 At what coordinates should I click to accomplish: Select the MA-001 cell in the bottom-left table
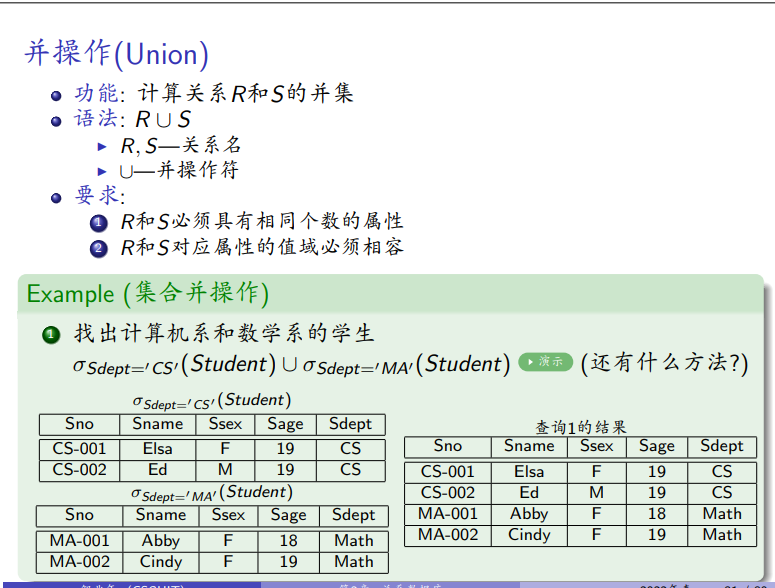(79, 540)
